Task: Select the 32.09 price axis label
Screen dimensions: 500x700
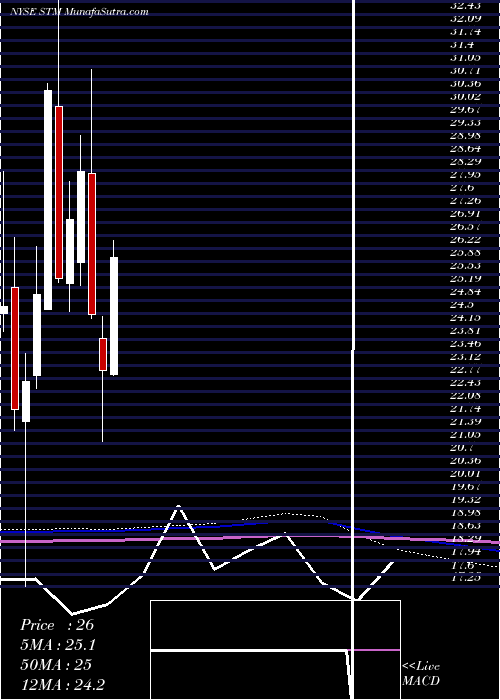Action: tap(466, 19)
